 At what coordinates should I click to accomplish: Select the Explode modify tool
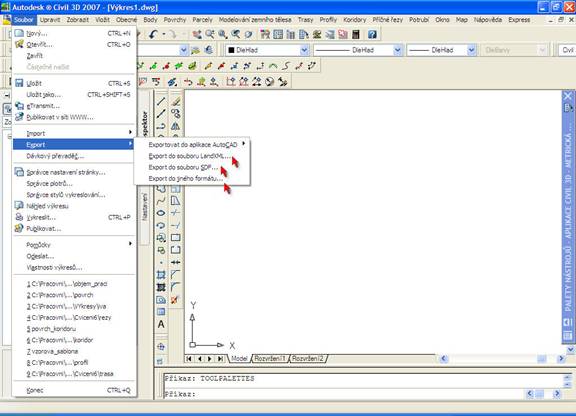175,300
